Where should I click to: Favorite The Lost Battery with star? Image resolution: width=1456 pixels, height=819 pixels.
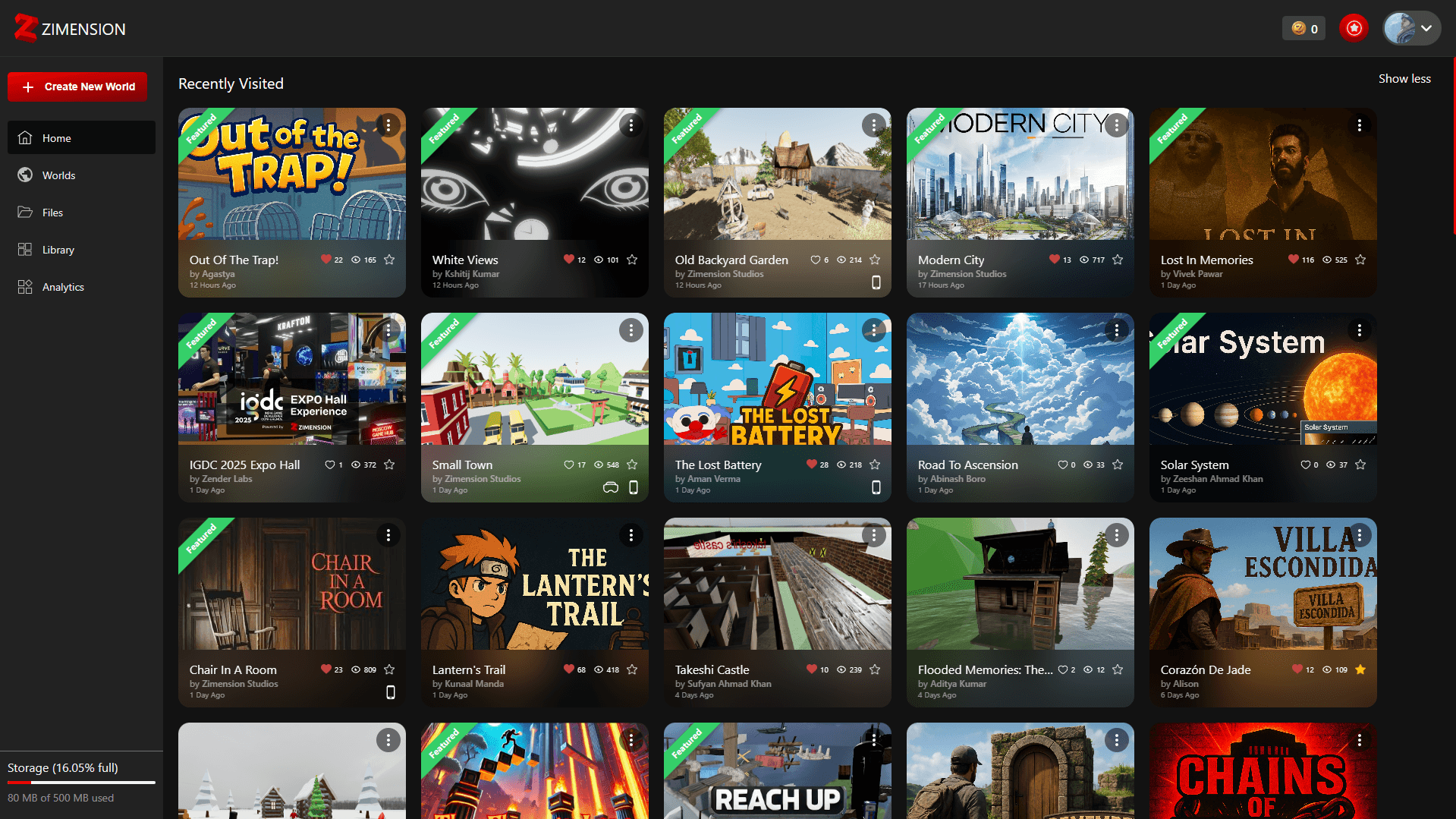pyautogui.click(x=875, y=465)
